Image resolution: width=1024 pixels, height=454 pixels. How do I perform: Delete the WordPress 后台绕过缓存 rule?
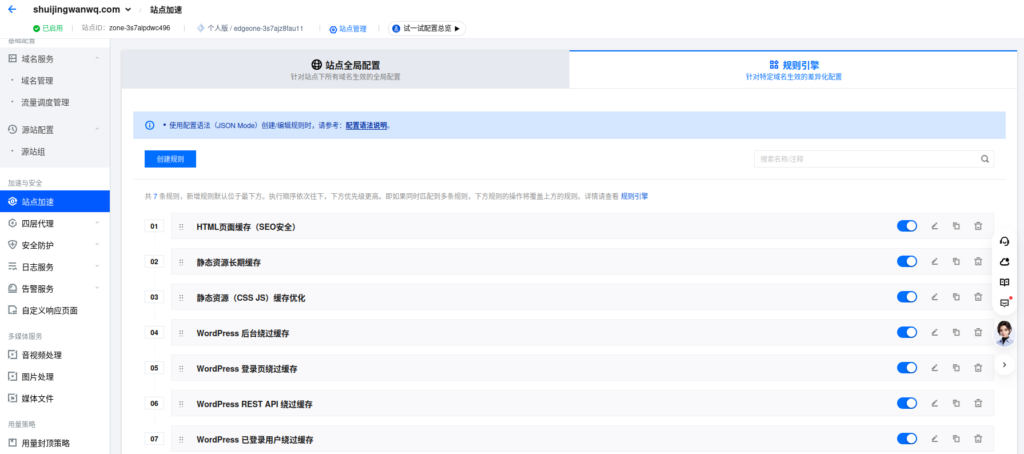978,332
